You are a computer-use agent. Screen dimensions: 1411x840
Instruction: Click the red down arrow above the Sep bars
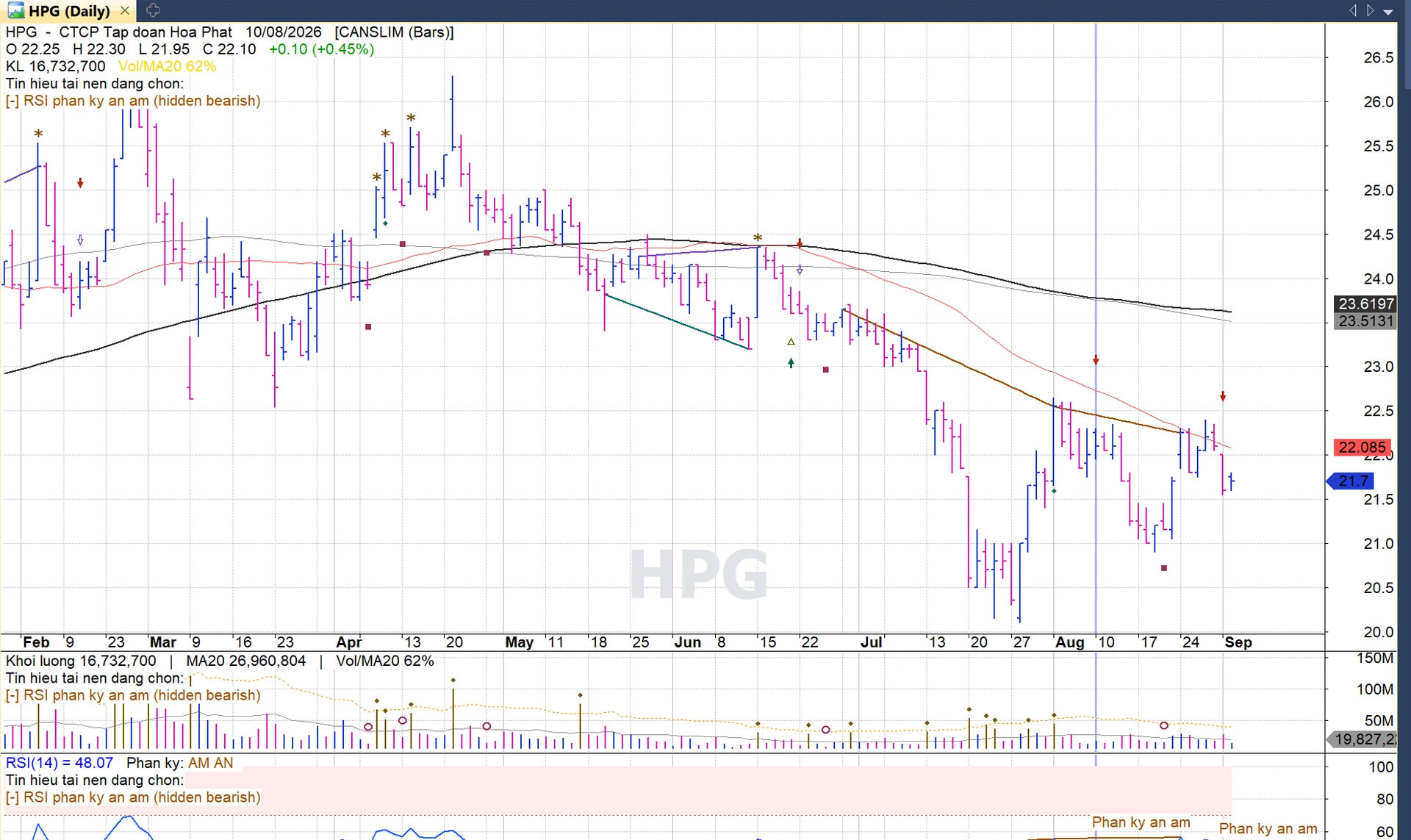point(1223,396)
